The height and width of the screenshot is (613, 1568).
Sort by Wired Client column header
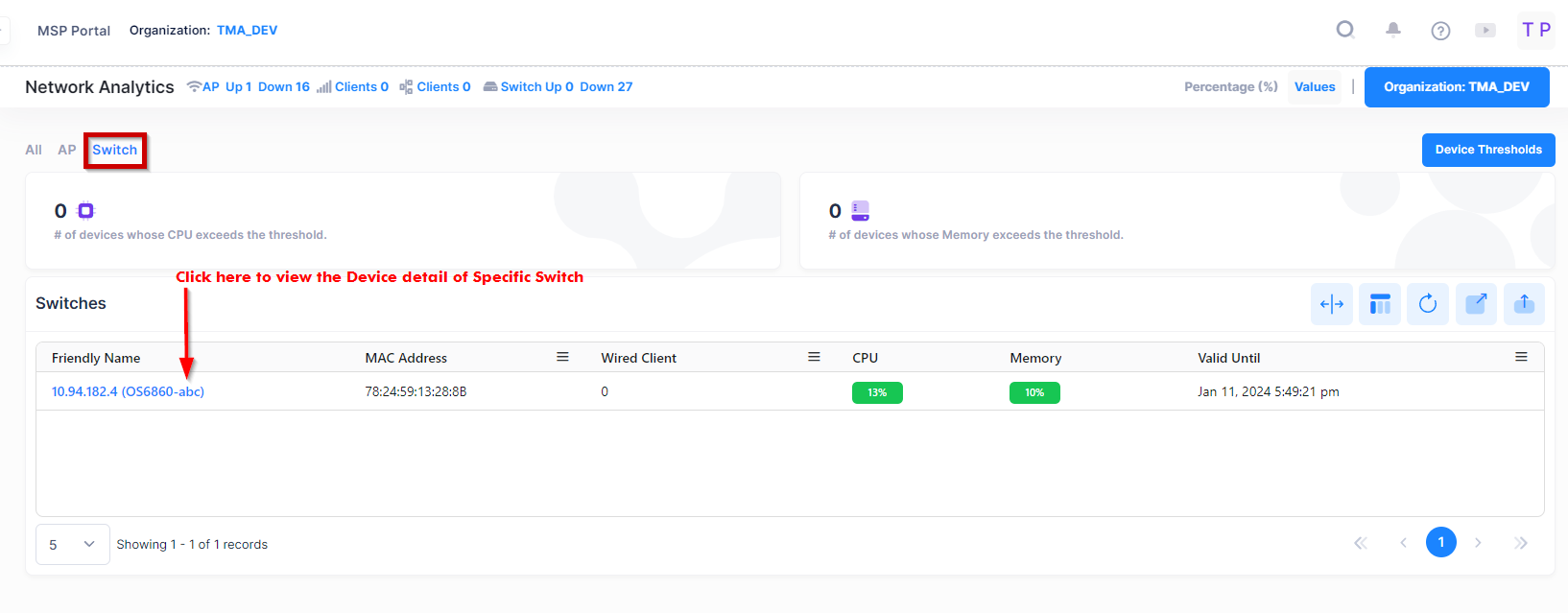coord(639,358)
